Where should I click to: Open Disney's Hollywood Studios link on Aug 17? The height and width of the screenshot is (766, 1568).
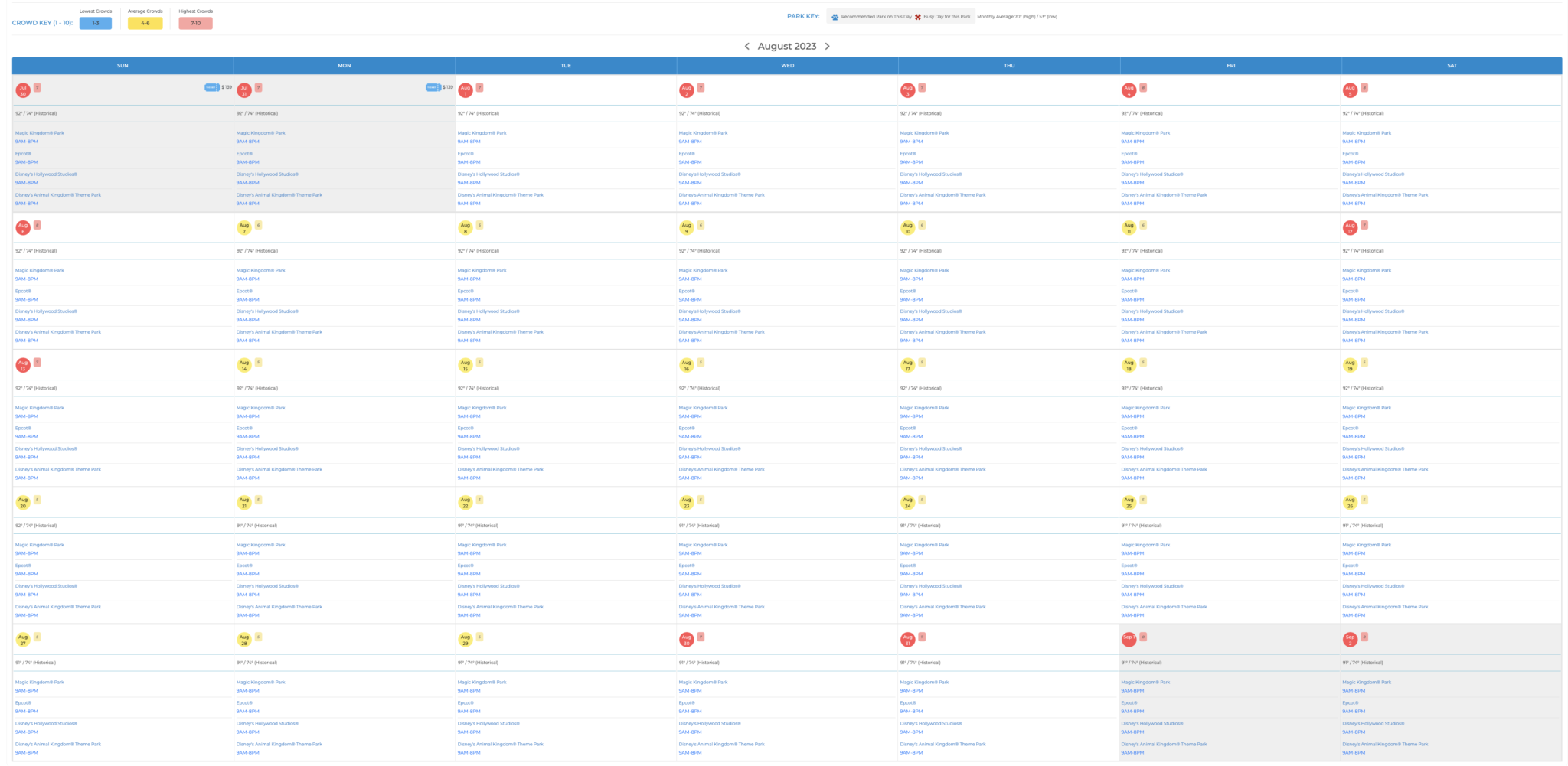930,449
